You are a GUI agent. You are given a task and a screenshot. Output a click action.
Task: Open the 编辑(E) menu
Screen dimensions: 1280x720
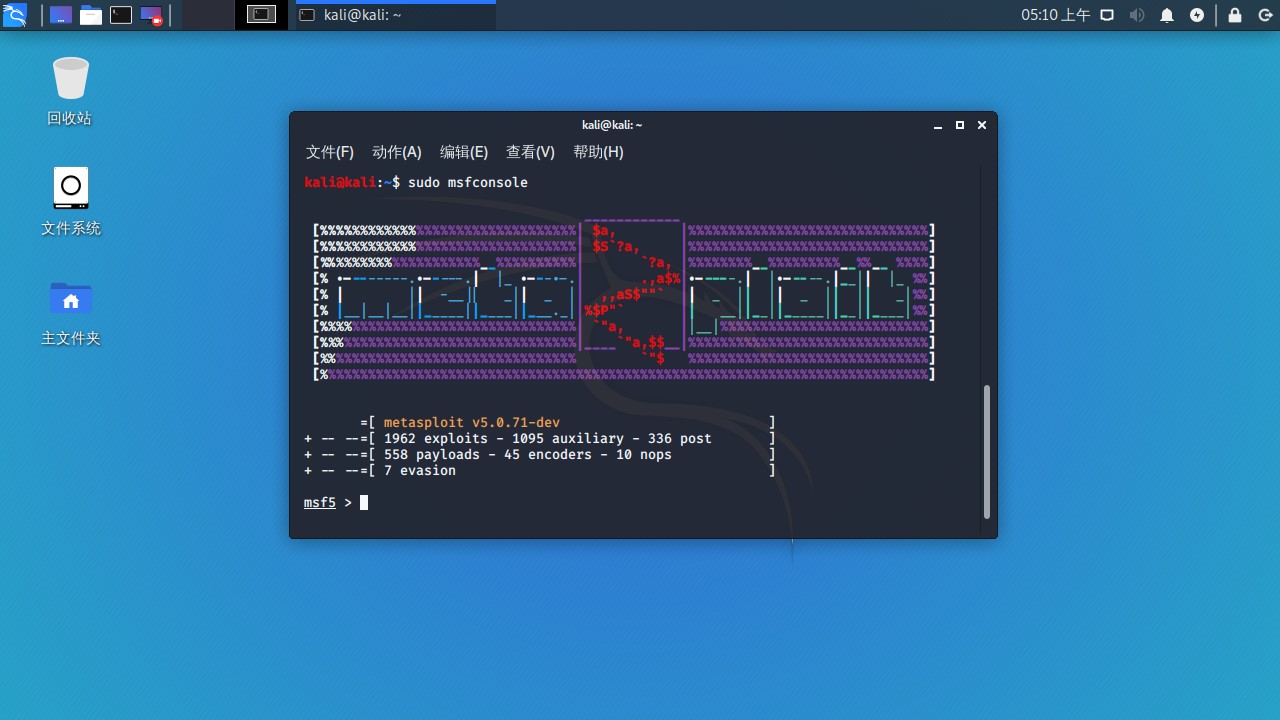(464, 152)
